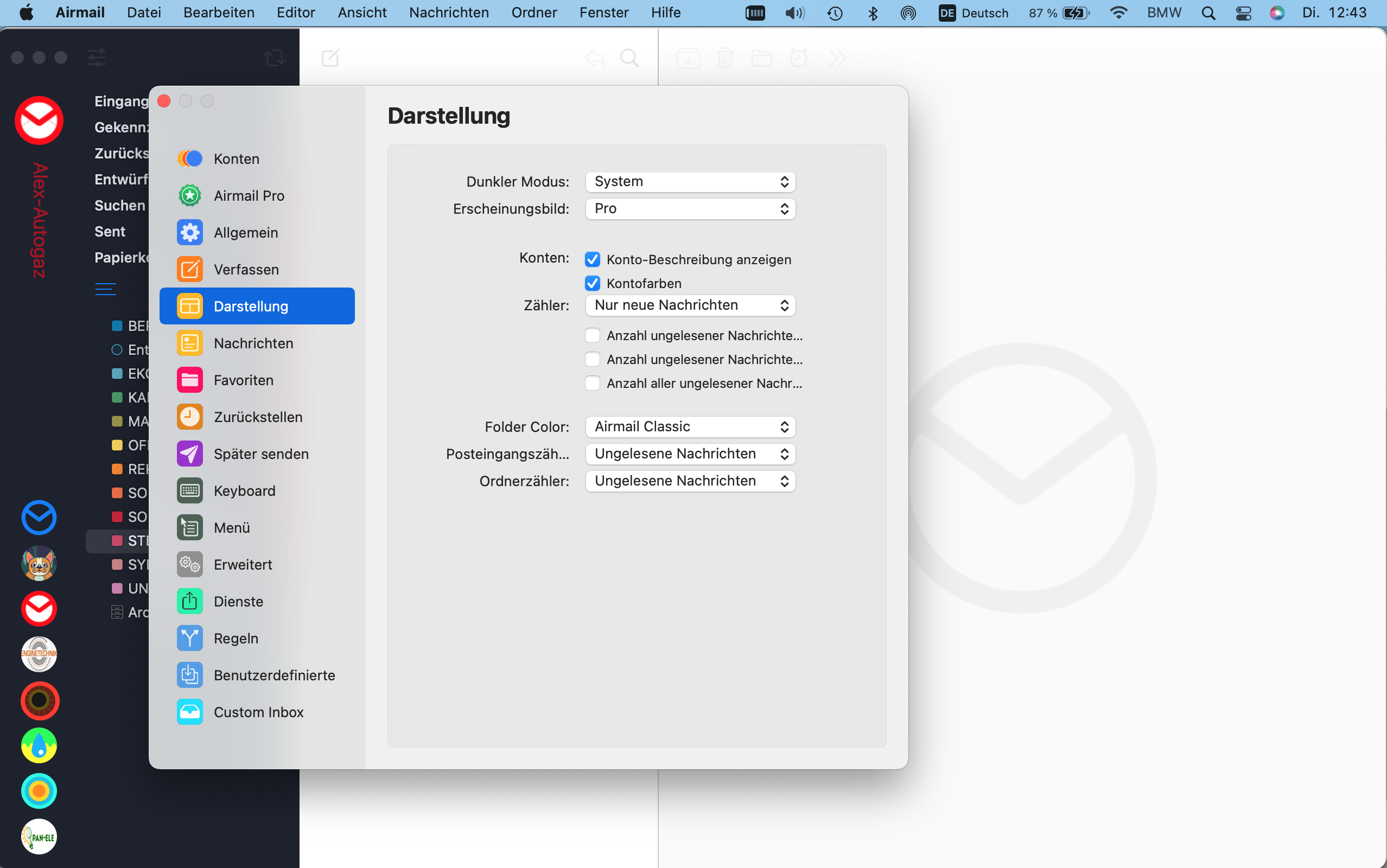Select Allgemein in preferences sidebar
Viewport: 1387px width, 868px height.
[246, 233]
